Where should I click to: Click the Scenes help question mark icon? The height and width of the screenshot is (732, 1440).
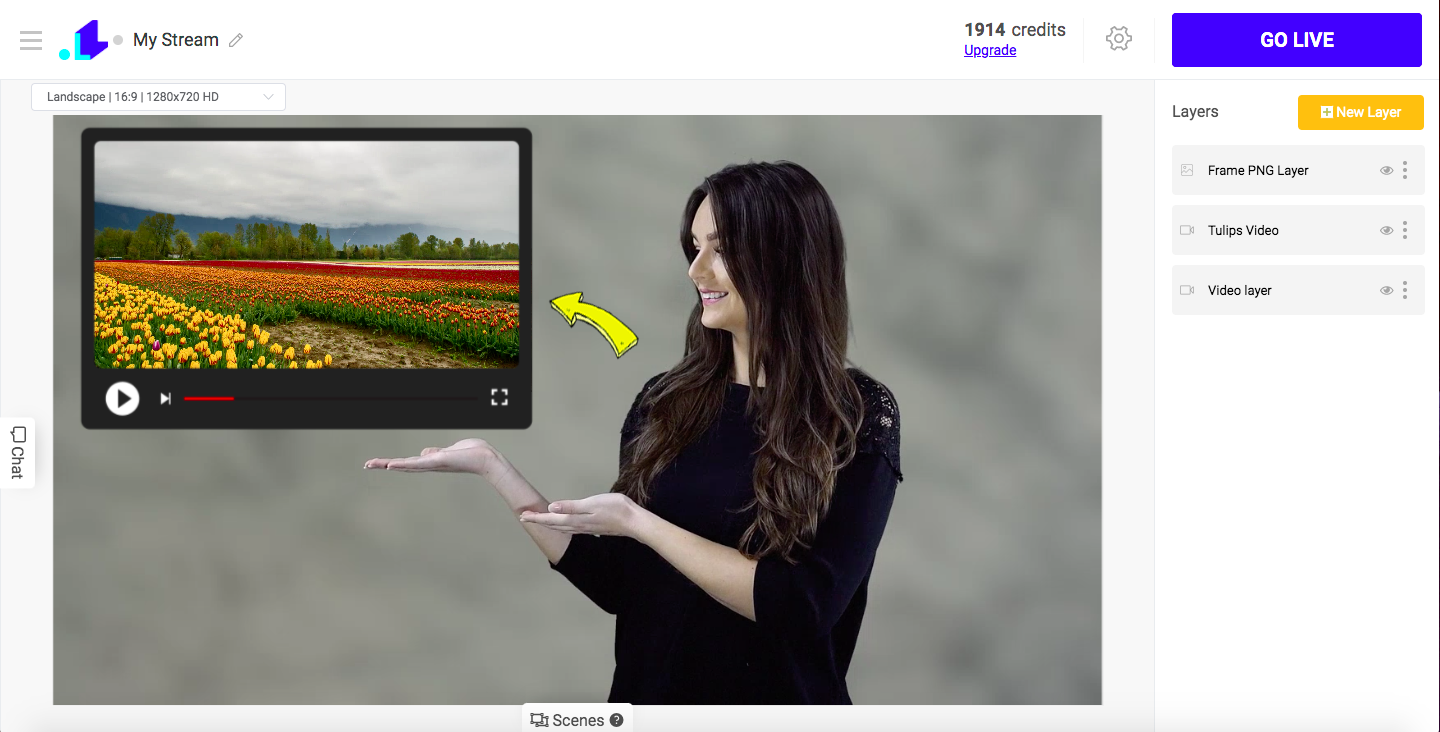point(616,720)
